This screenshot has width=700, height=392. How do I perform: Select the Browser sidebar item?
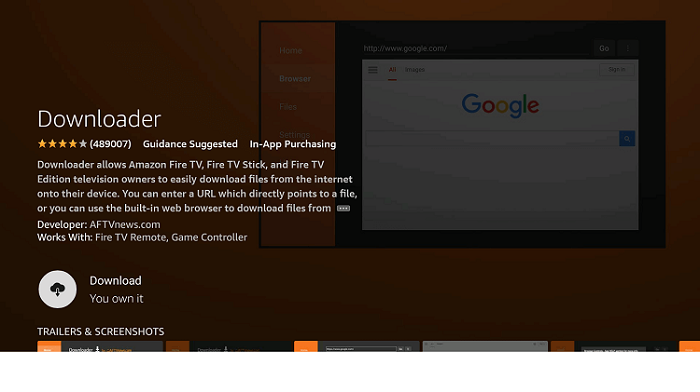pos(295,79)
